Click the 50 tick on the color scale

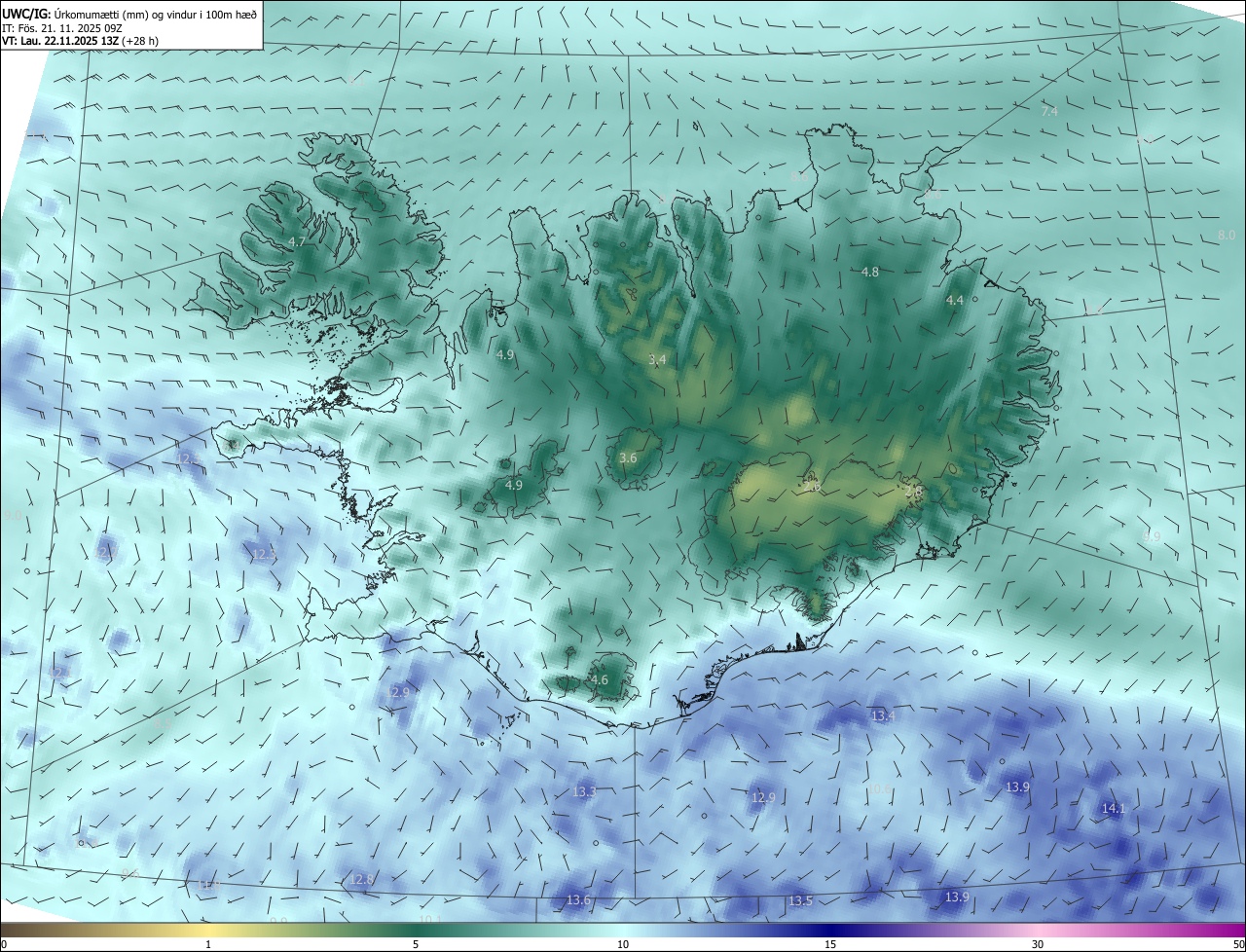(1238, 945)
